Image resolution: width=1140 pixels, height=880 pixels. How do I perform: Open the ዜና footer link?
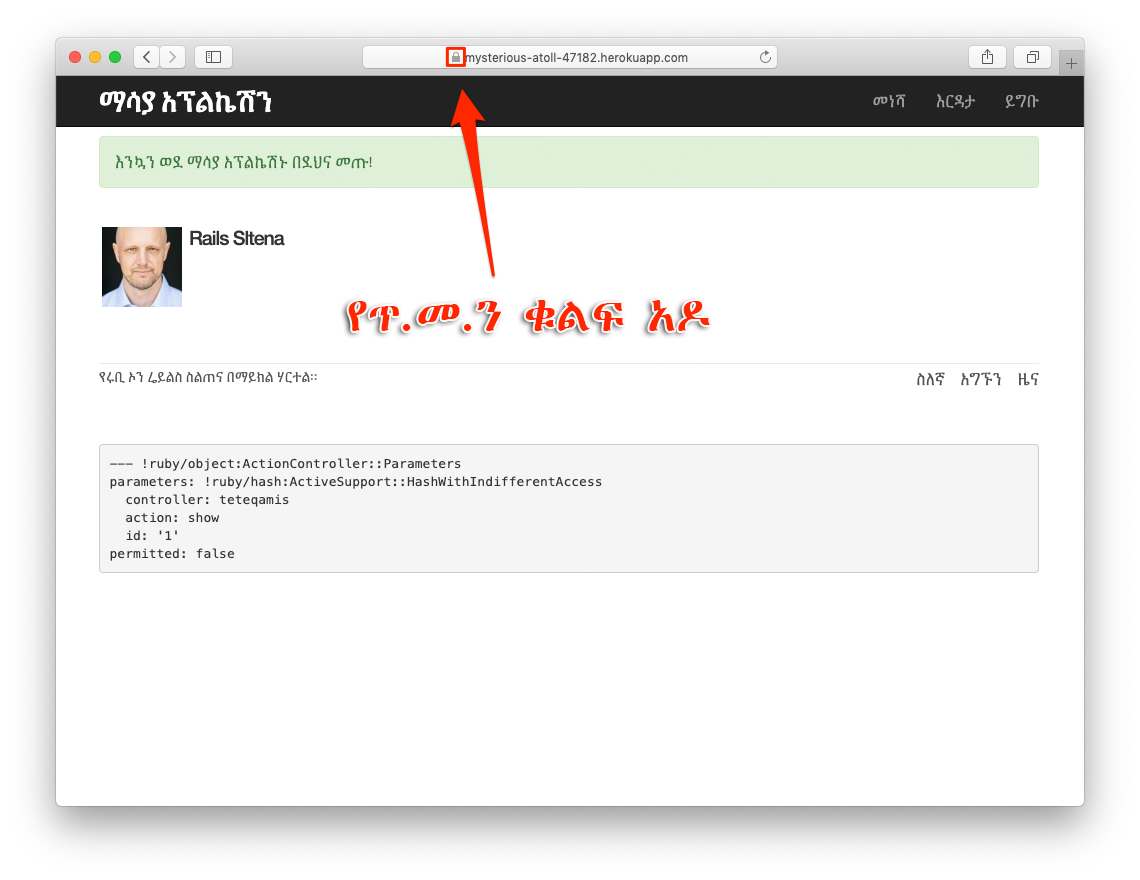pos(1028,379)
